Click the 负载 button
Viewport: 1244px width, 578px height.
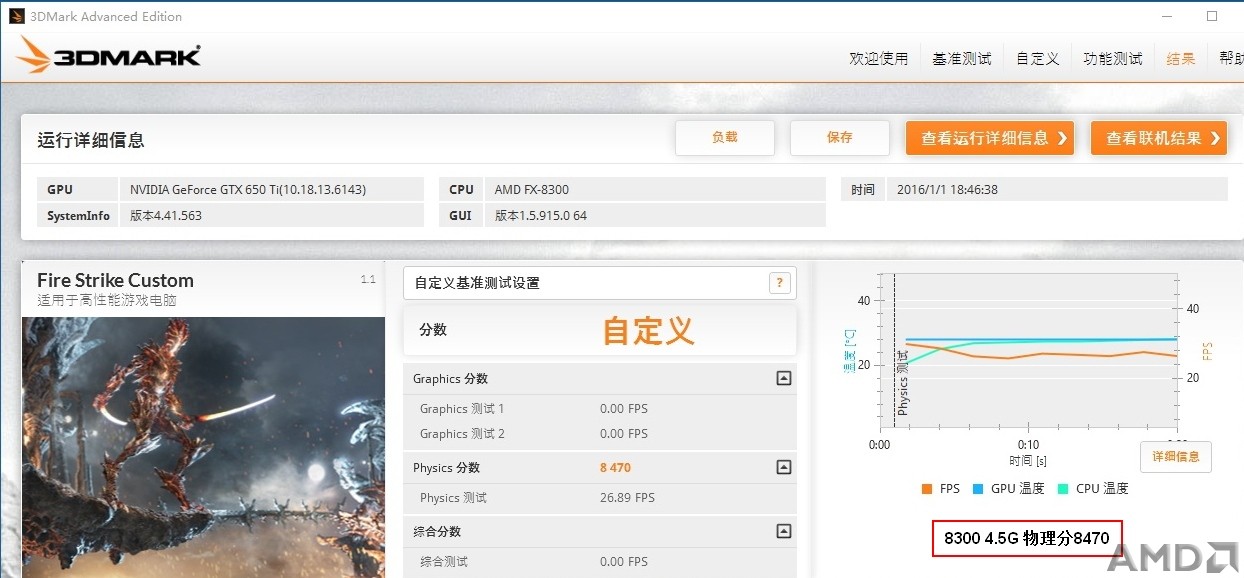coord(725,138)
